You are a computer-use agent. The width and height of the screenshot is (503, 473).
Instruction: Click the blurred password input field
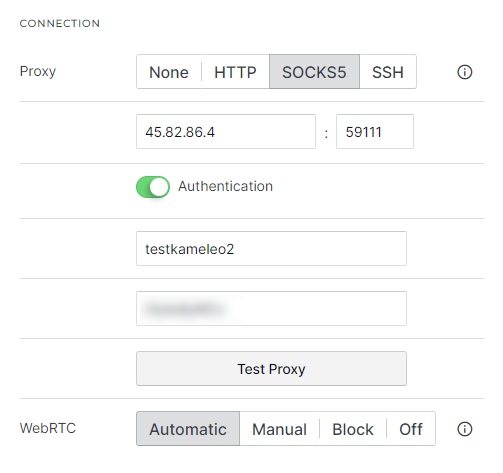click(271, 309)
